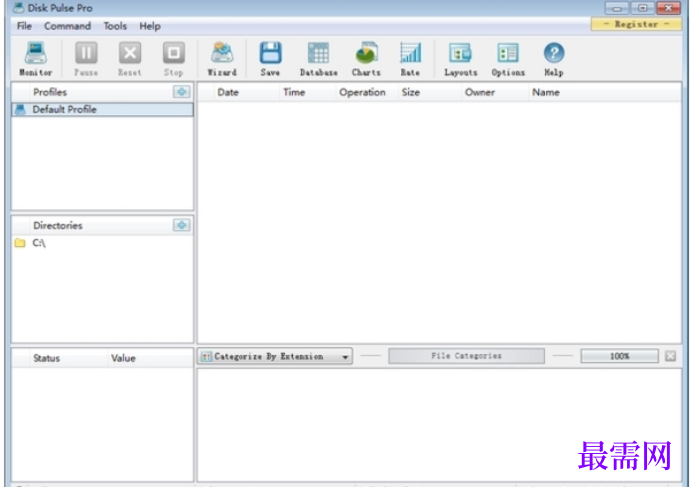Open the Categorize By Extension dropdown
Screen dimensions: 690x487
coord(275,356)
